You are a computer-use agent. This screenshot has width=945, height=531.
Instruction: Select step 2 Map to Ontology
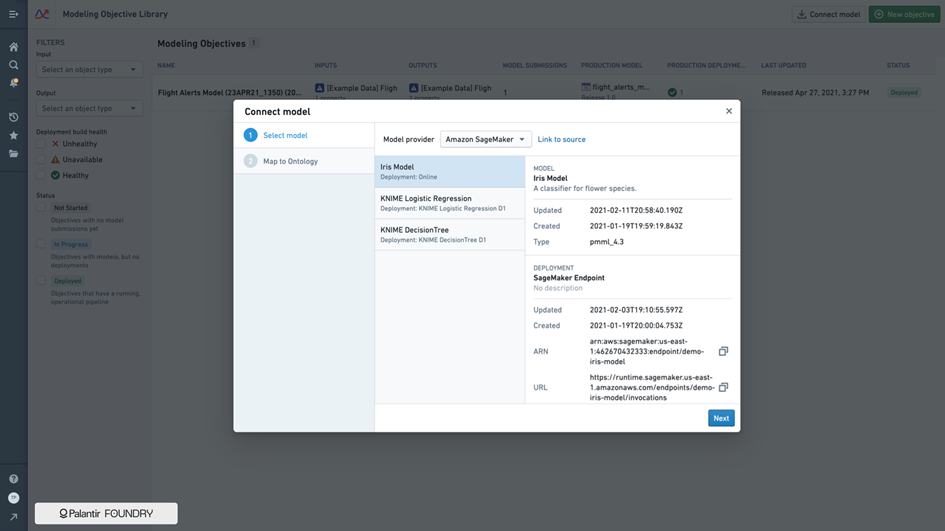pos(304,161)
